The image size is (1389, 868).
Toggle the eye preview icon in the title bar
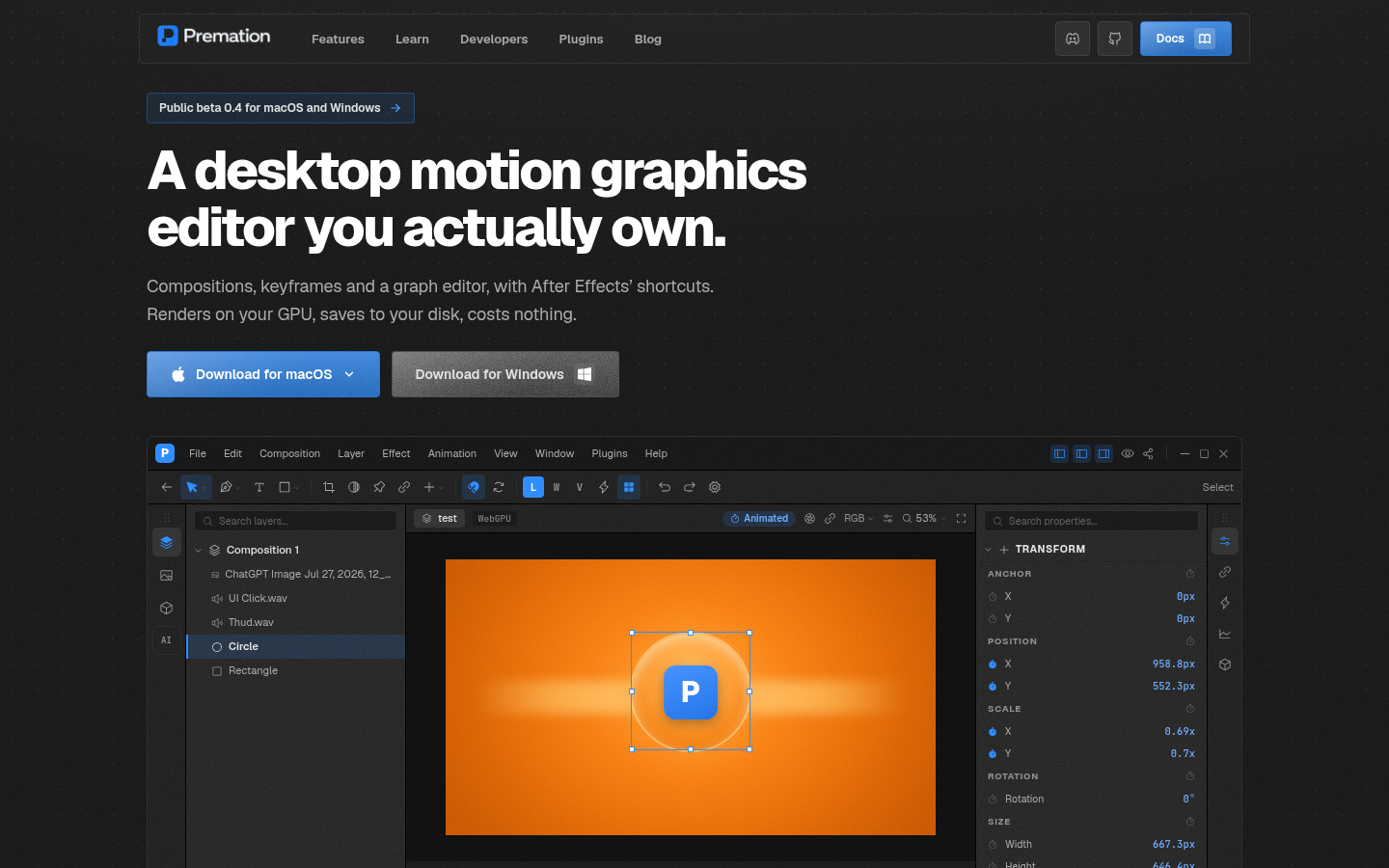click(x=1127, y=453)
